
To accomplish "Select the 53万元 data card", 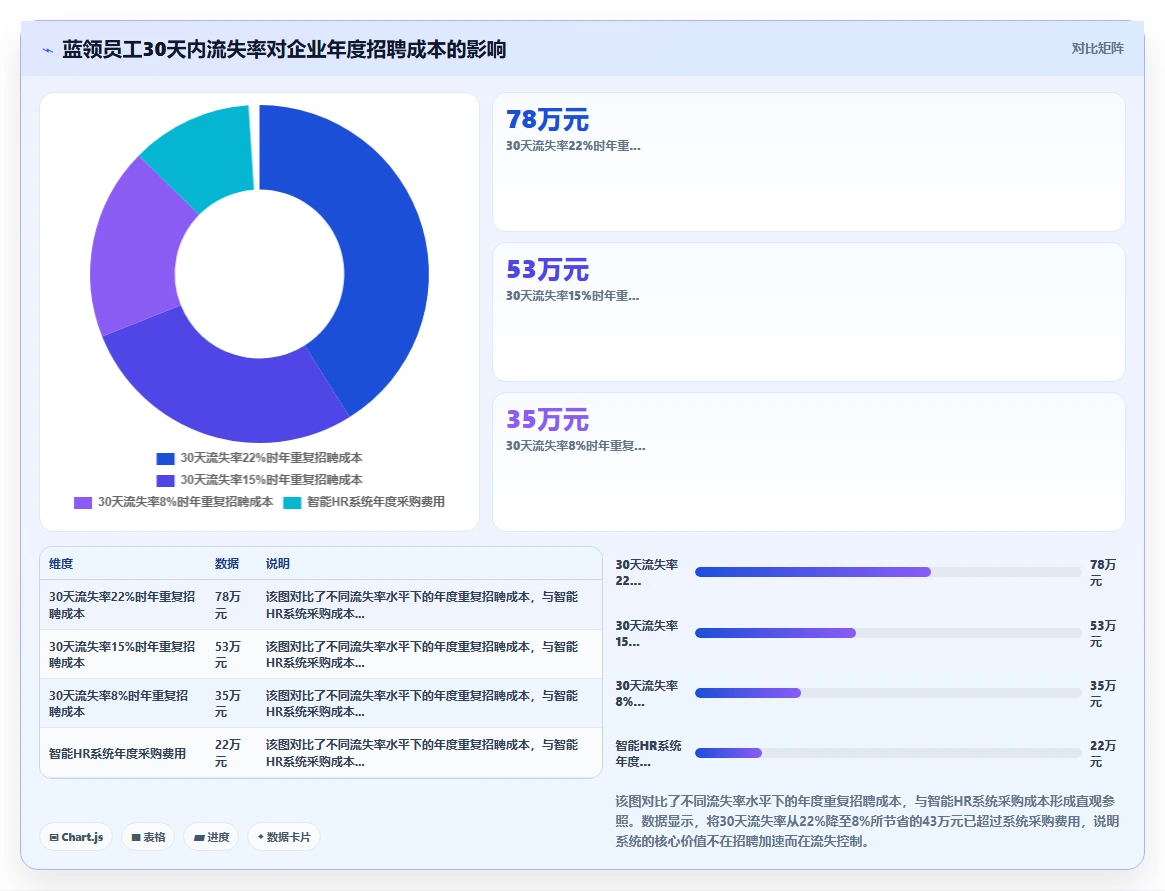I will point(808,312).
